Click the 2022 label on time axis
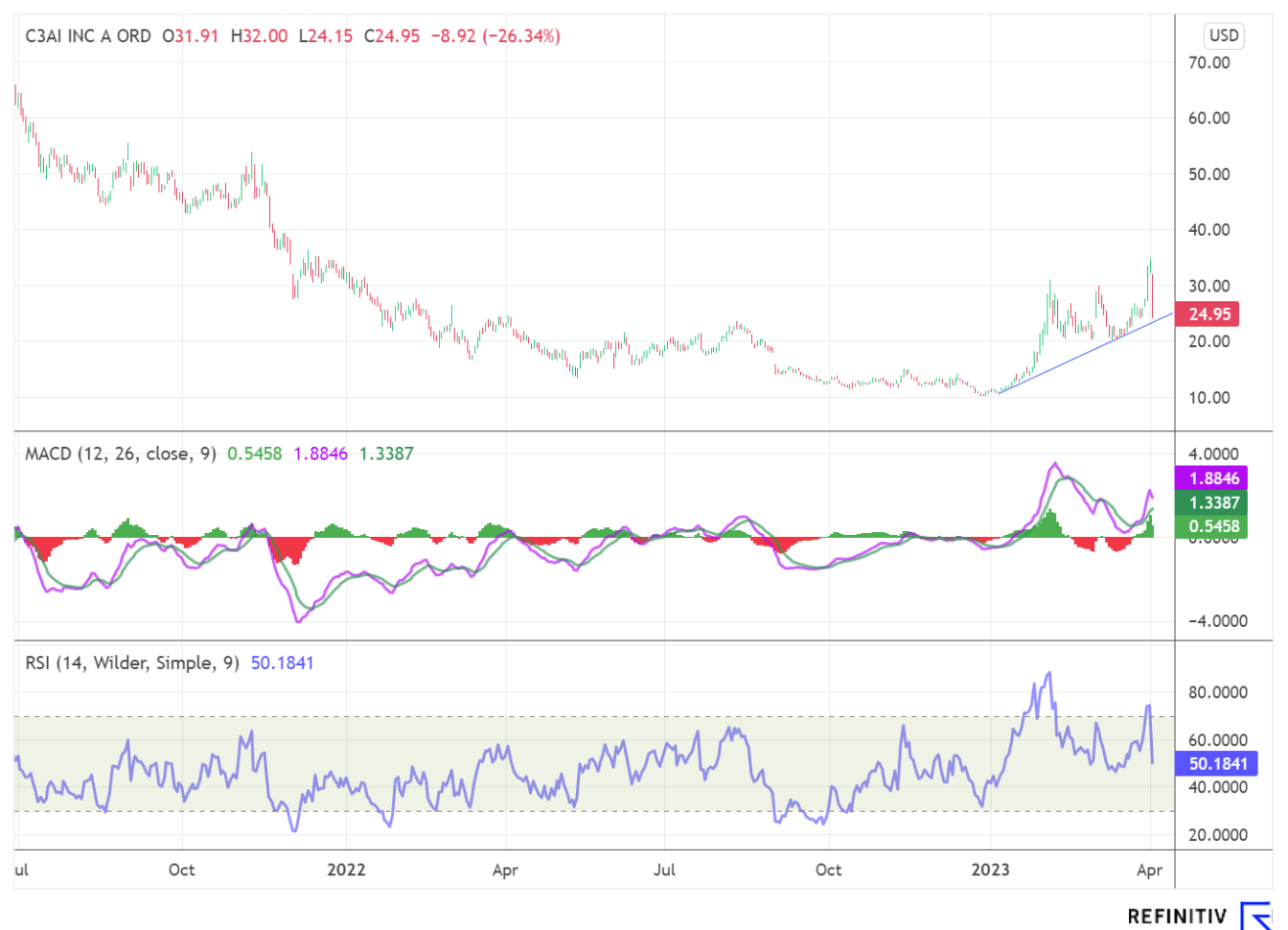This screenshot has width=1288, height=930. [346, 870]
